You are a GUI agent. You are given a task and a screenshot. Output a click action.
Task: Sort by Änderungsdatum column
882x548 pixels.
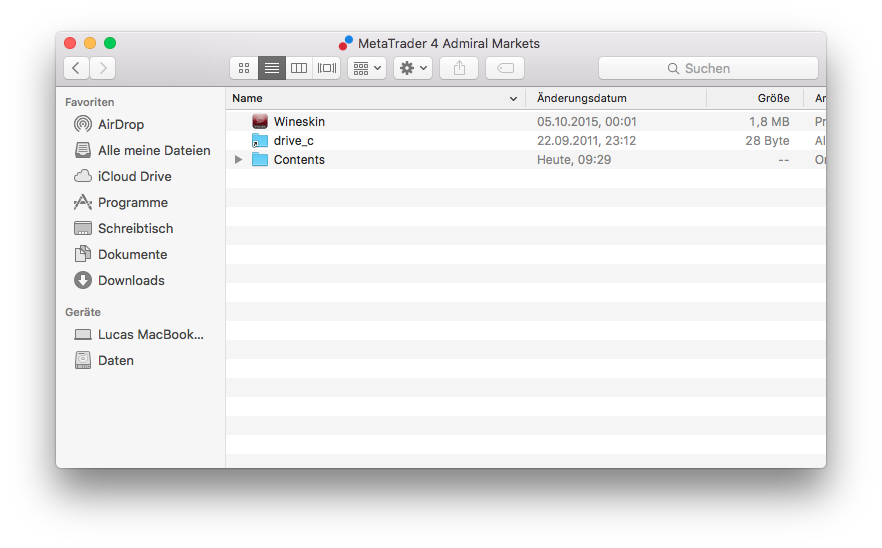(582, 98)
